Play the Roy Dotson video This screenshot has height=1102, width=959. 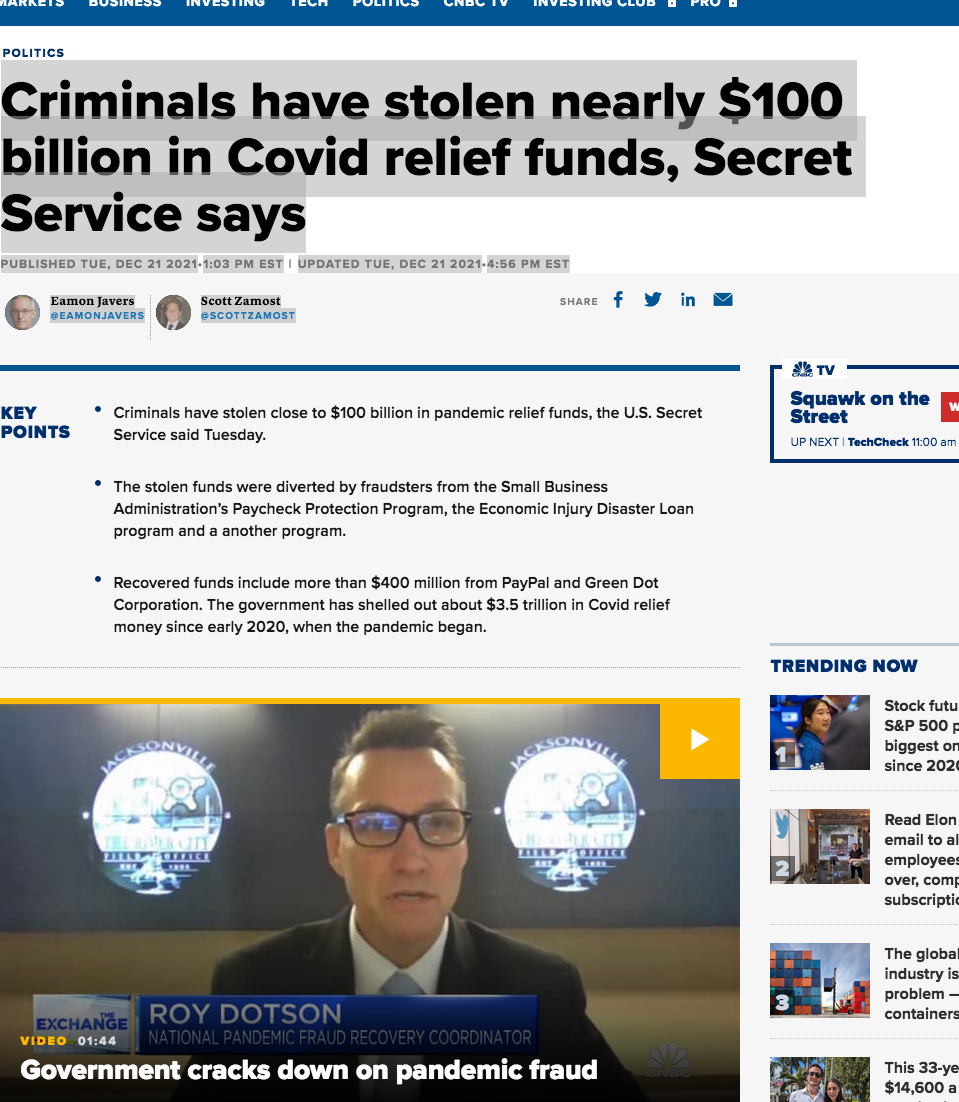point(700,739)
